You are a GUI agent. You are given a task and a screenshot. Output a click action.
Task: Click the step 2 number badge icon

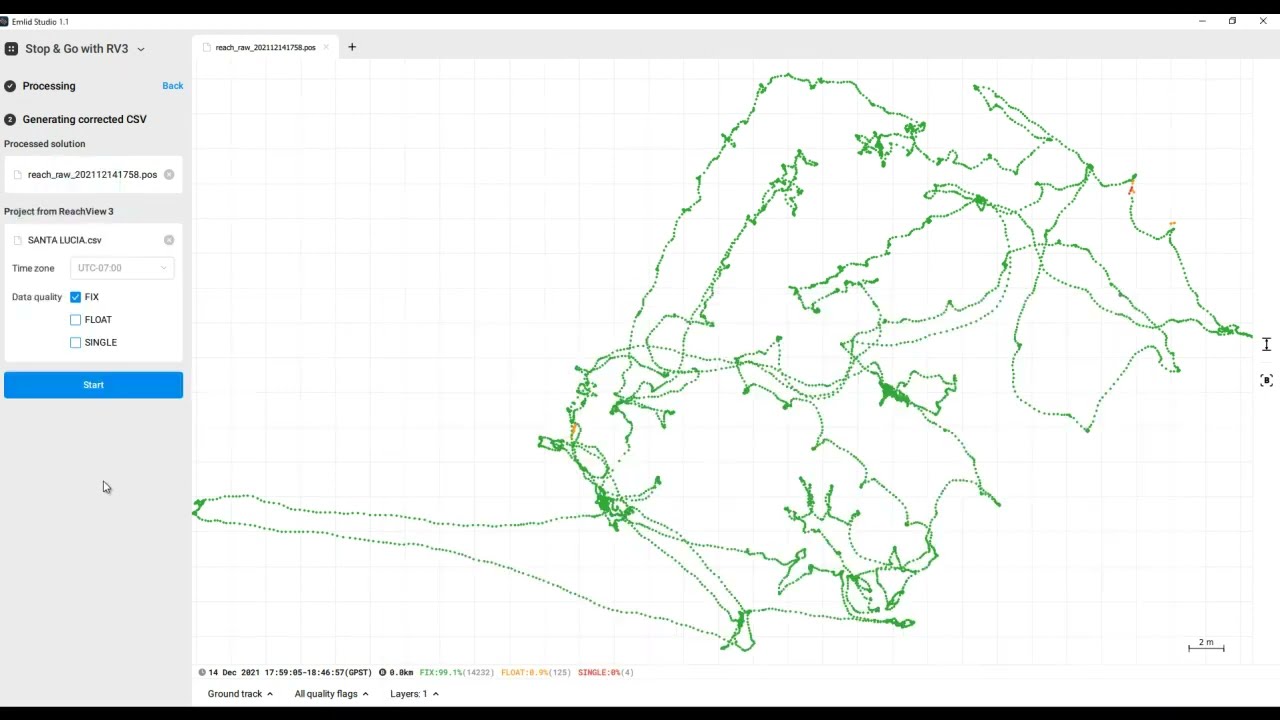click(10, 119)
